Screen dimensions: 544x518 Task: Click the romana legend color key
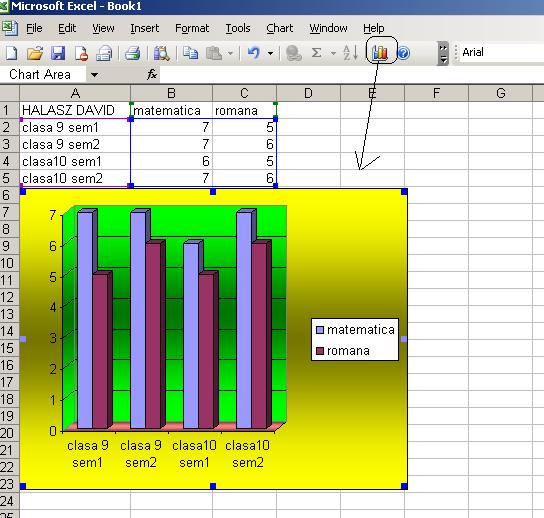320,351
